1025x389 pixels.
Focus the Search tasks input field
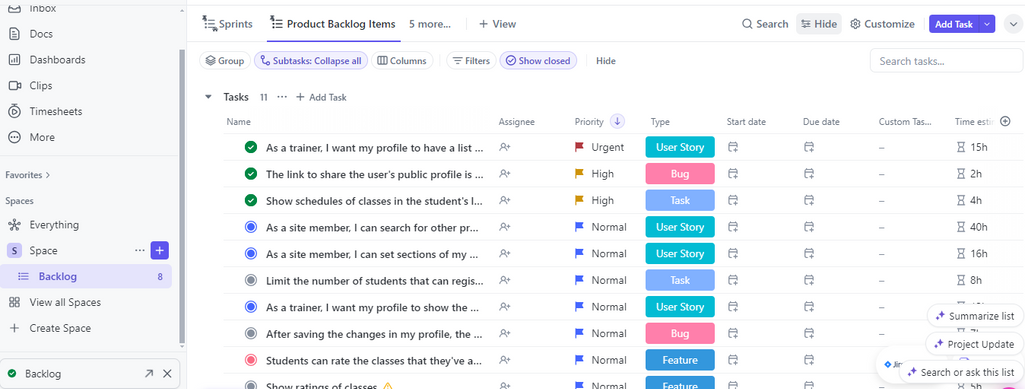[x=946, y=61]
